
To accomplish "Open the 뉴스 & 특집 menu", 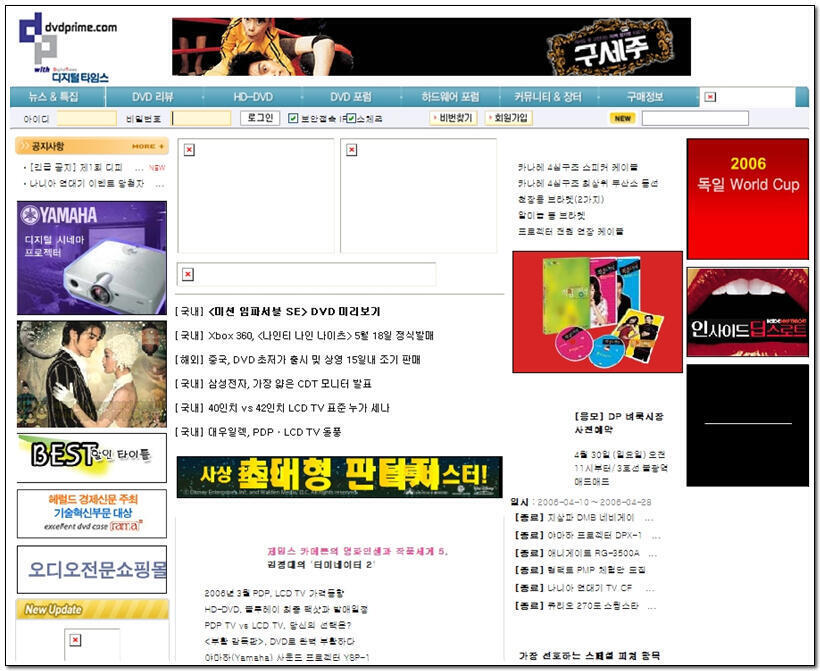I will click(x=53, y=97).
